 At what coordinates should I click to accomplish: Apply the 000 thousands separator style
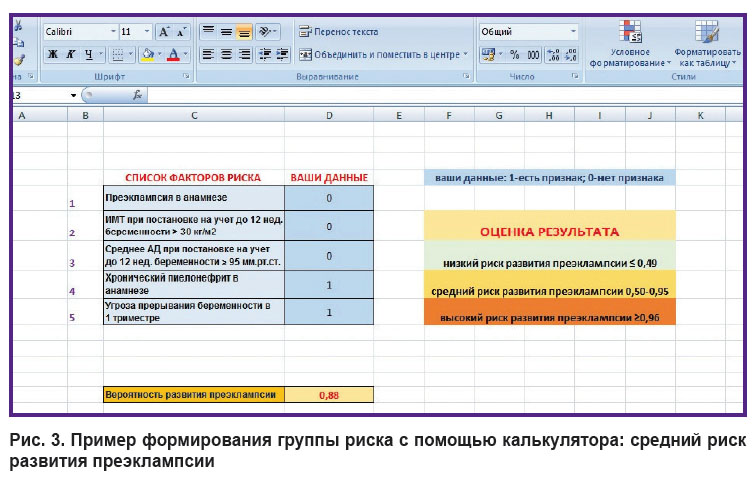(x=533, y=54)
